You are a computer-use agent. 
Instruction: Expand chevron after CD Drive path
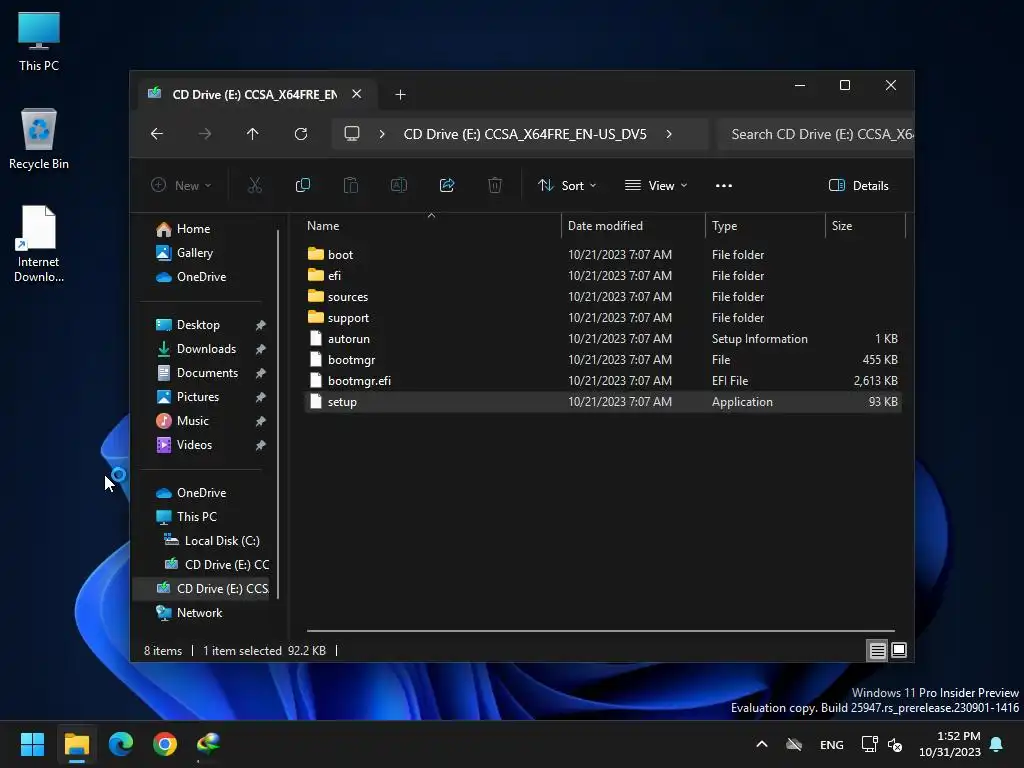(x=669, y=134)
